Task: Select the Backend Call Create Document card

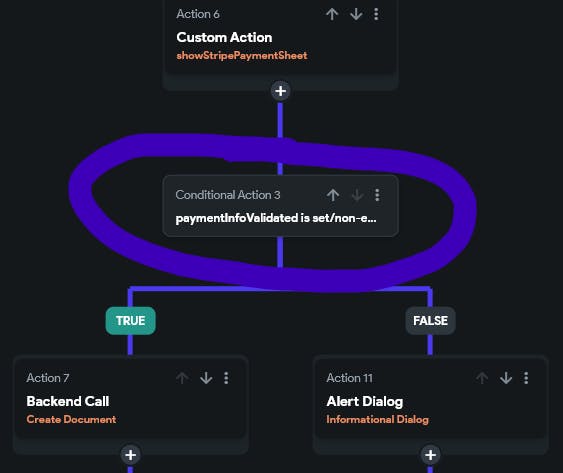Action: (x=131, y=398)
